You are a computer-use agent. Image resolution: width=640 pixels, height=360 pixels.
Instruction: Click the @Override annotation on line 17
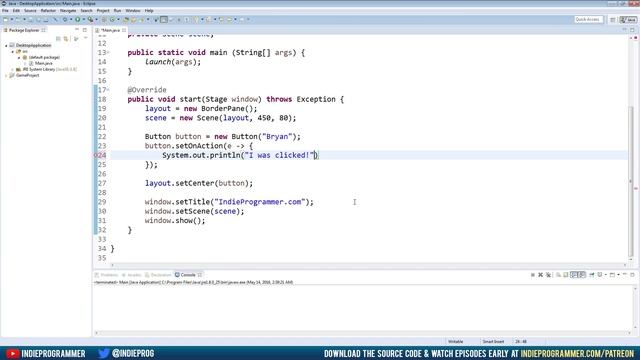click(147, 90)
